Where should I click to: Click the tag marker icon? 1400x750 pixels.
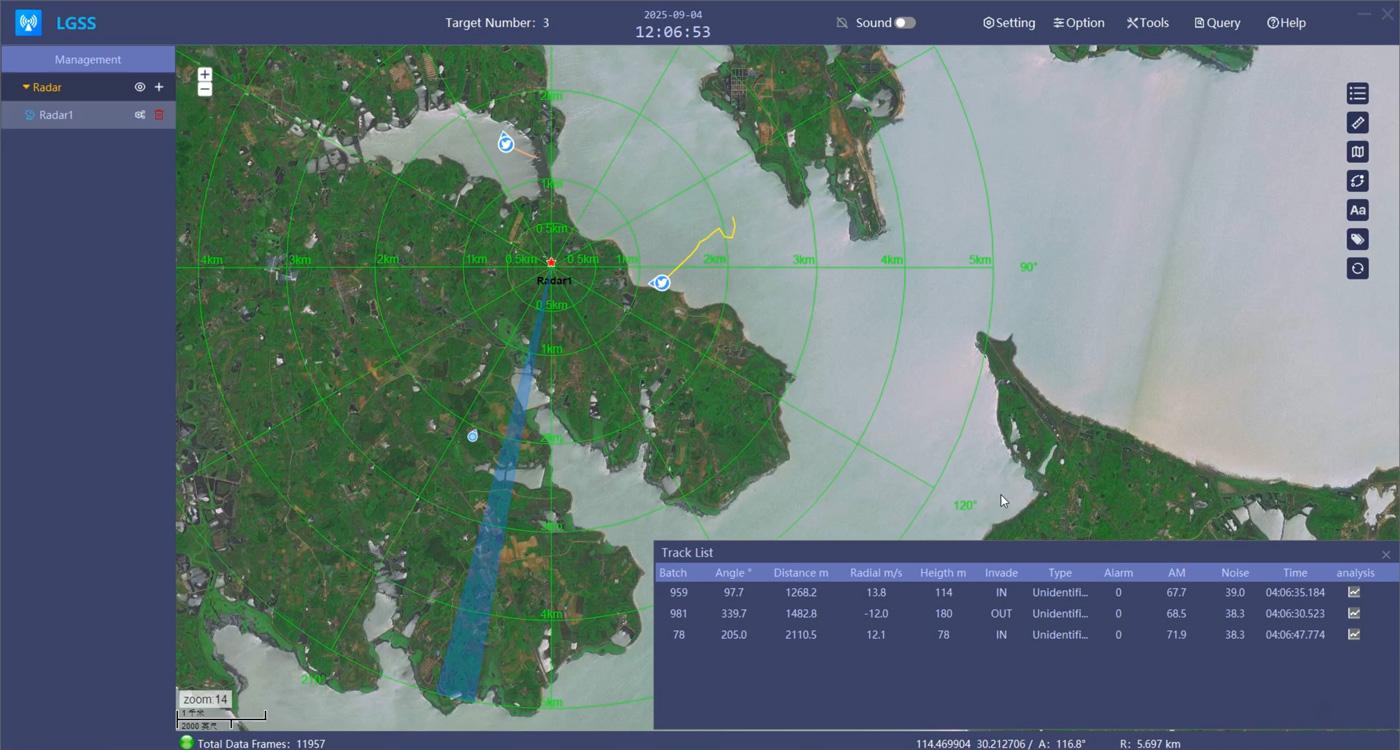(1357, 239)
